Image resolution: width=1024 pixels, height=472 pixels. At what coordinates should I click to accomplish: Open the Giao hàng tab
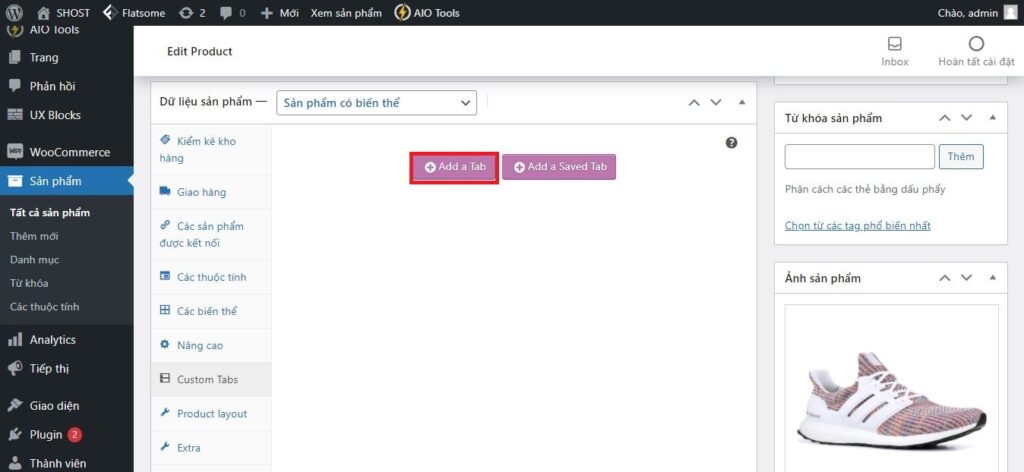tap(201, 192)
